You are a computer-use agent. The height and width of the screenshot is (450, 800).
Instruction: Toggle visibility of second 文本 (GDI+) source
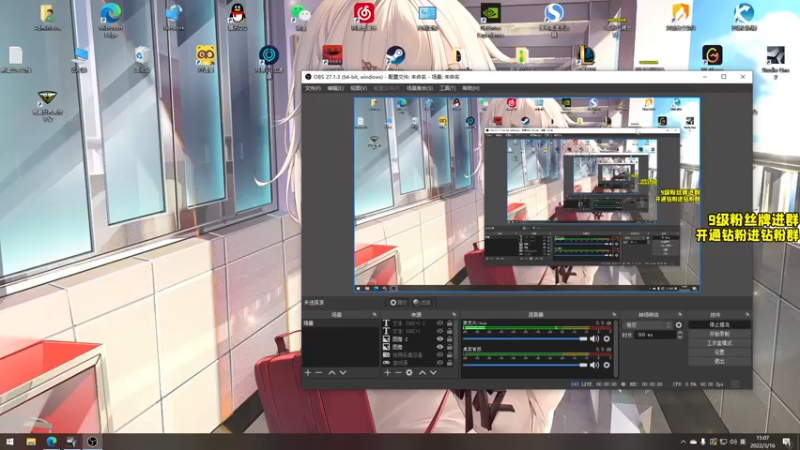[x=440, y=331]
